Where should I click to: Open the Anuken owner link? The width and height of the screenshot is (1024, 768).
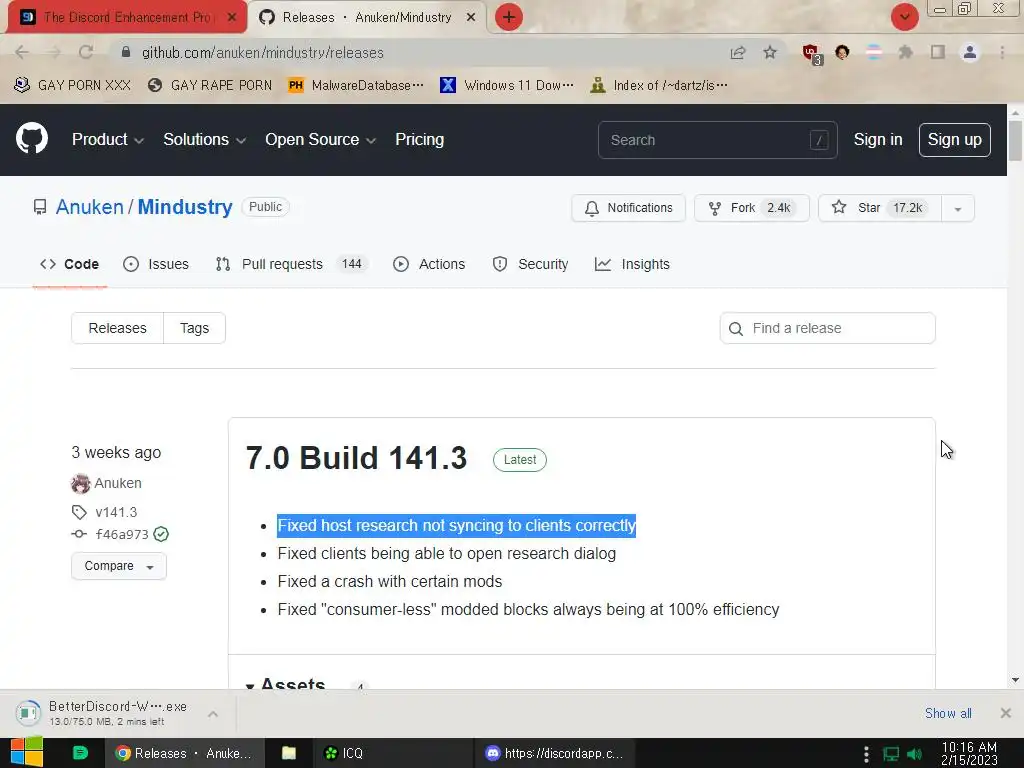(89, 207)
